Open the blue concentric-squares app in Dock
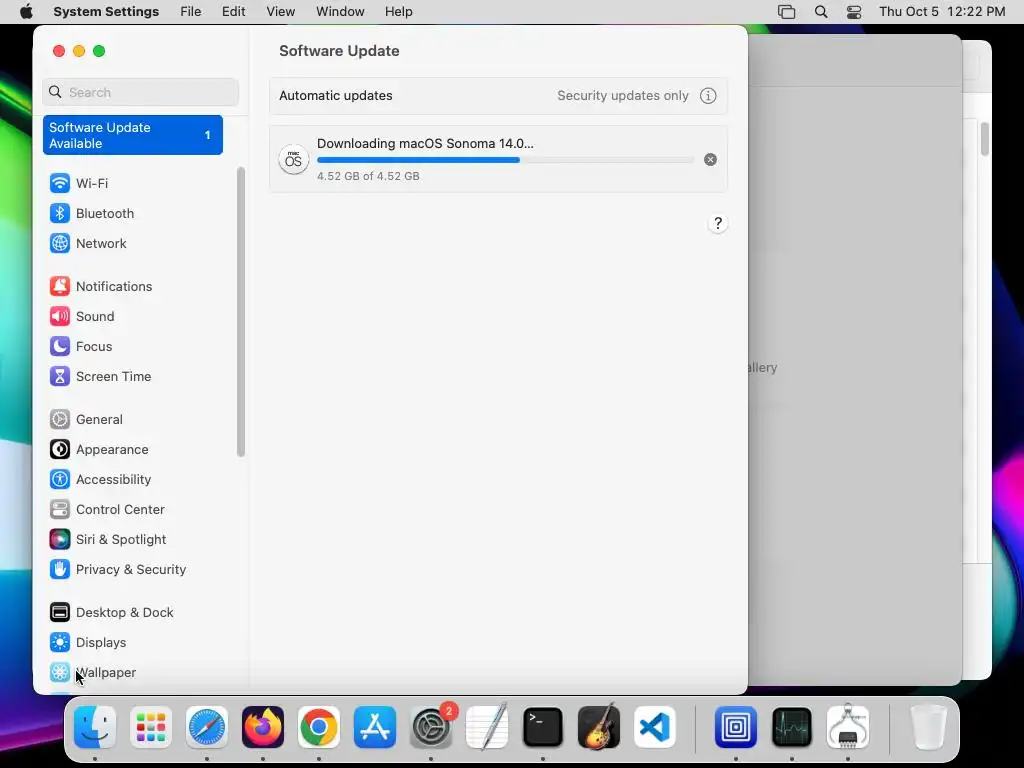 click(x=736, y=727)
